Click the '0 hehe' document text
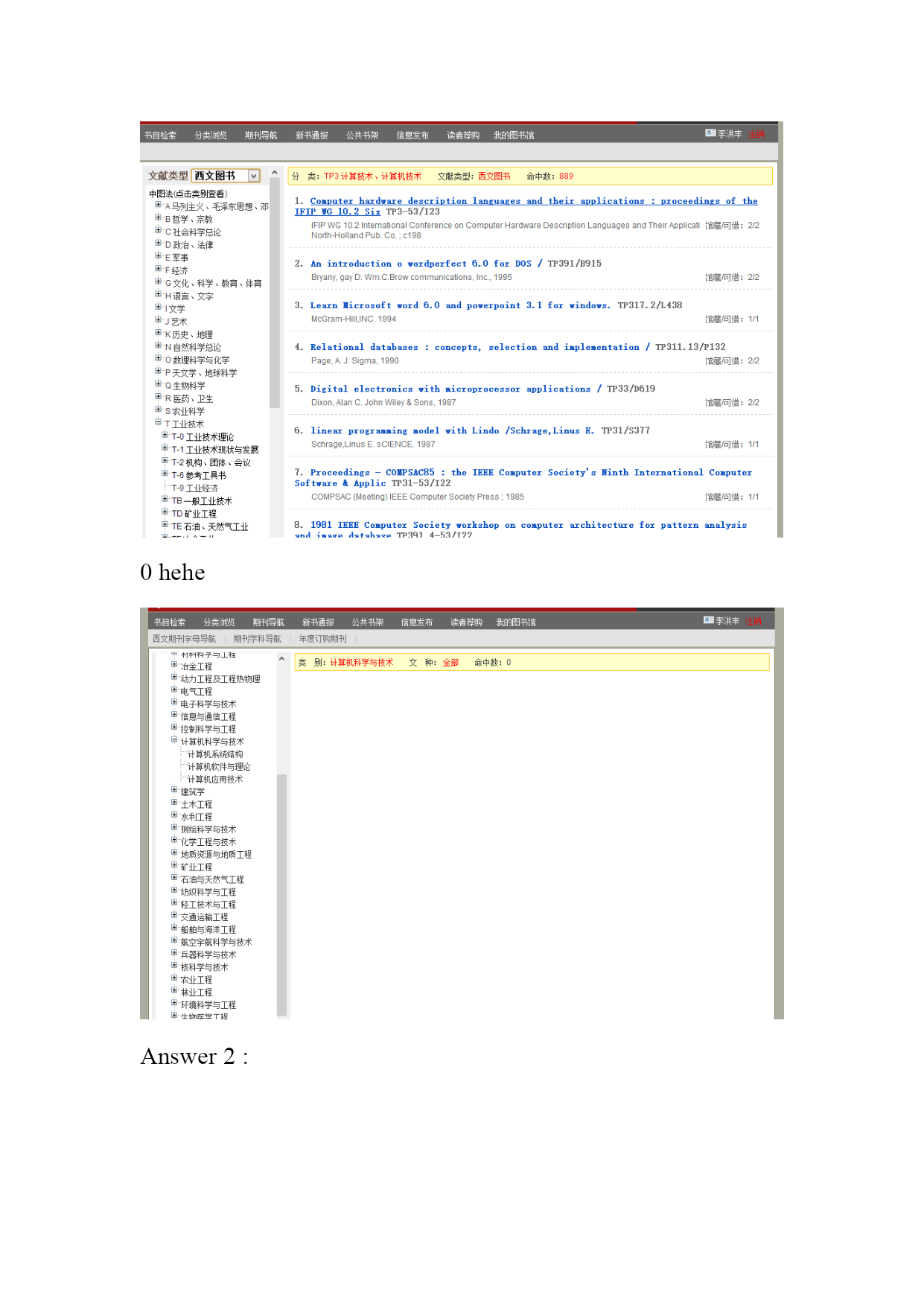This screenshot has height=1306, width=924. coord(173,572)
